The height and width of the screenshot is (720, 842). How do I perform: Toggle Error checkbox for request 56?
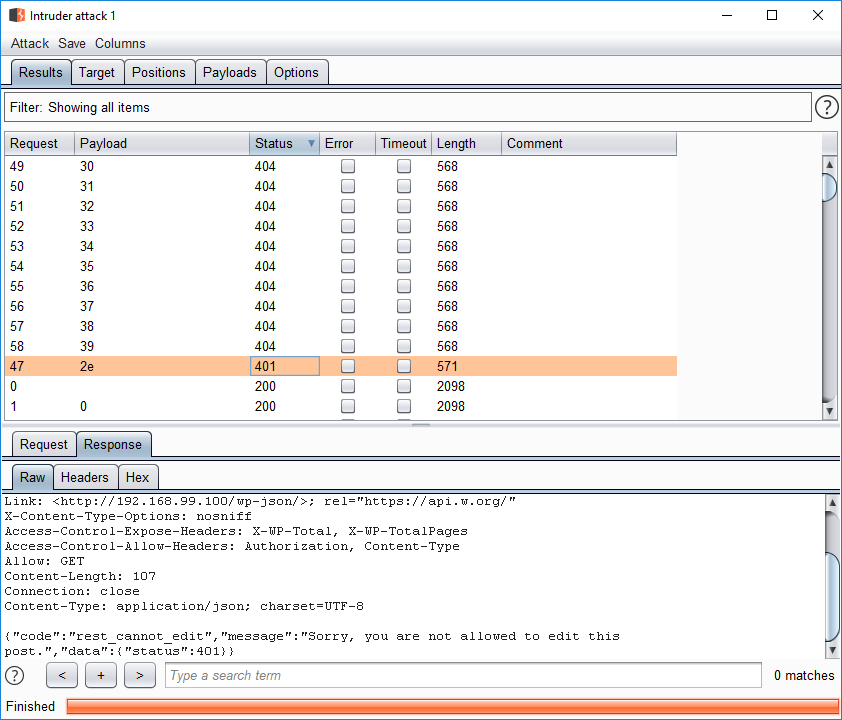[348, 306]
